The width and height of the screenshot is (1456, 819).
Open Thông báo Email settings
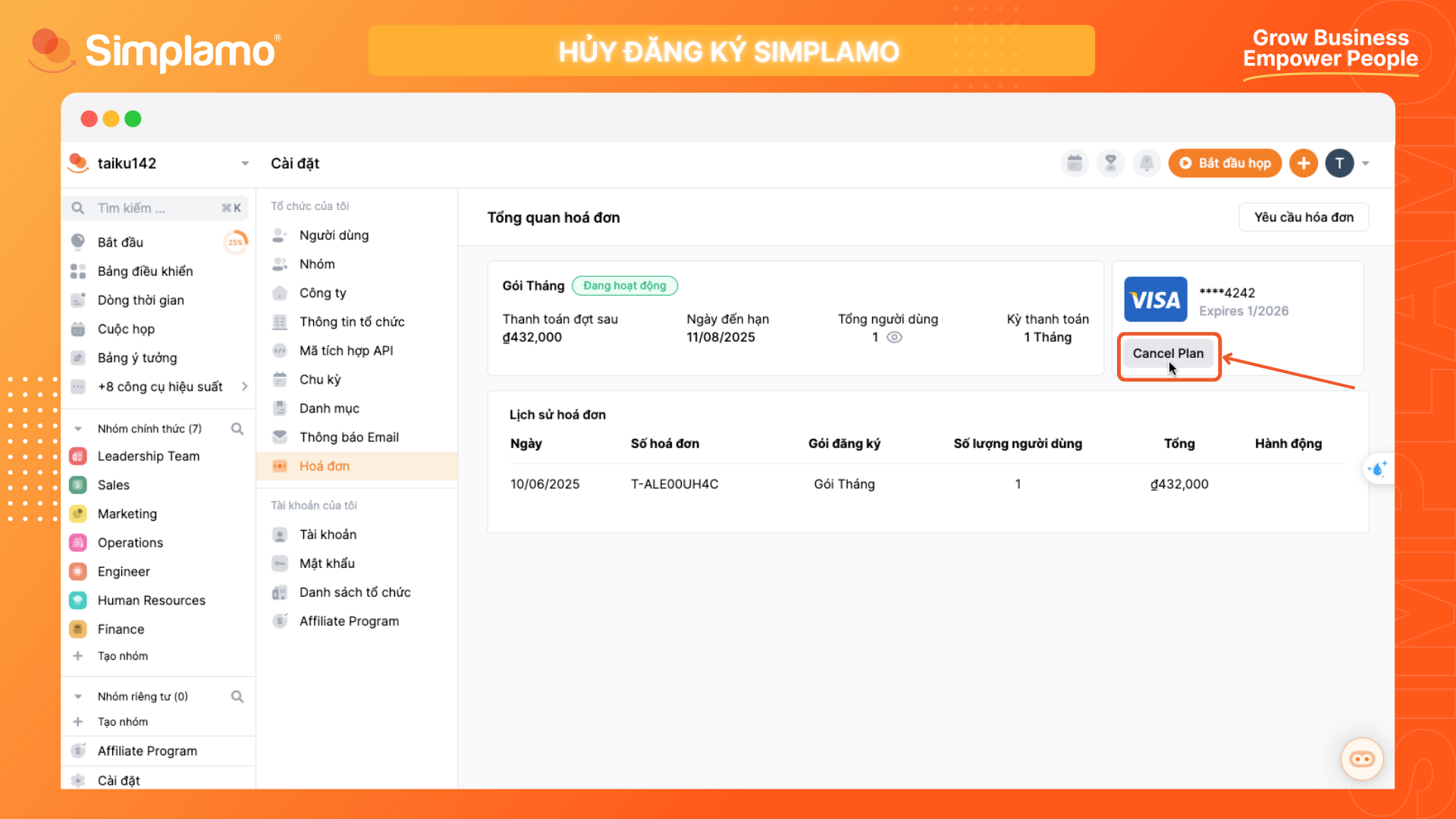(x=349, y=437)
